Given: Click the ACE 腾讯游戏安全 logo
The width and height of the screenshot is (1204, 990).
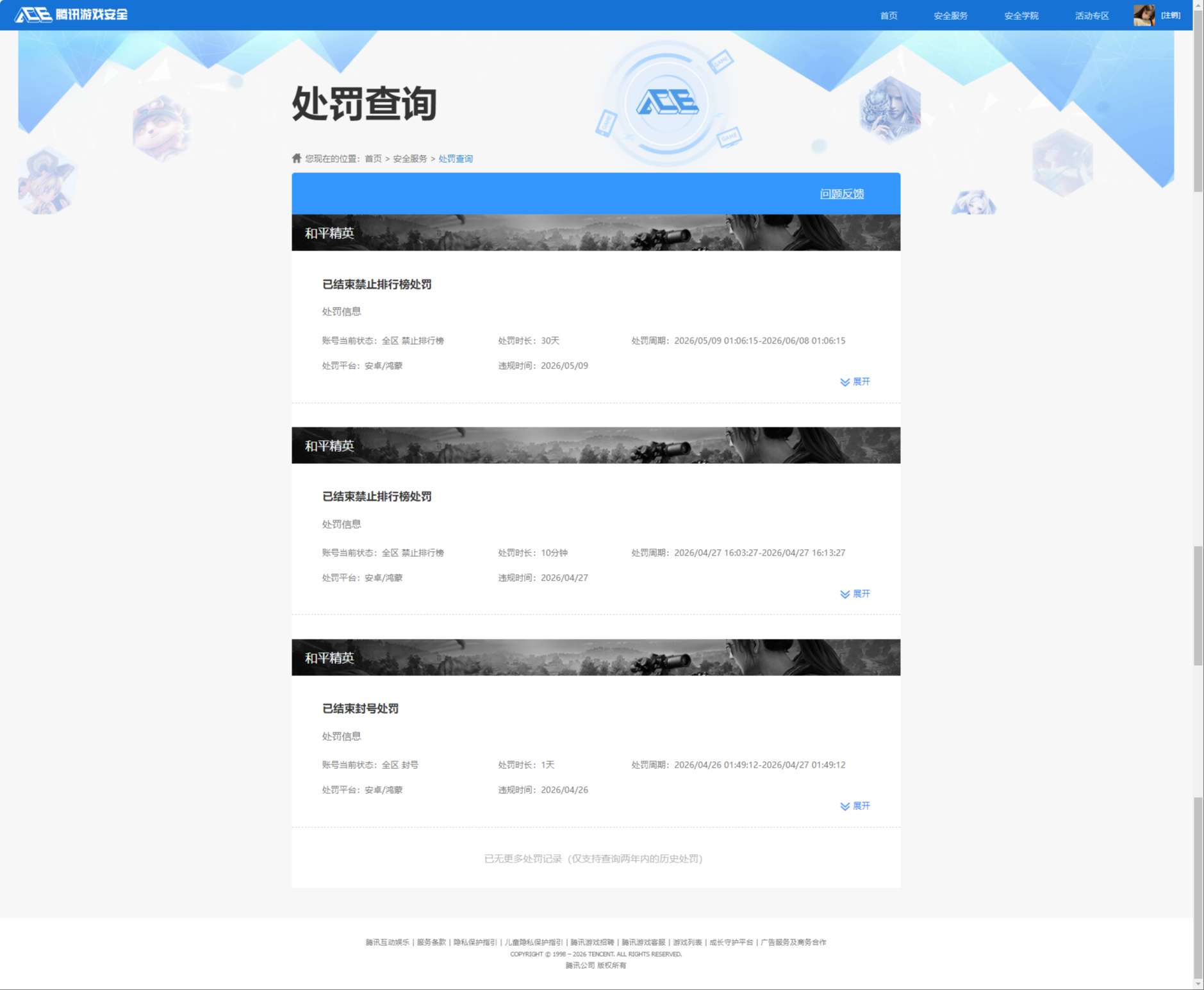Looking at the screenshot, I should 71,14.
